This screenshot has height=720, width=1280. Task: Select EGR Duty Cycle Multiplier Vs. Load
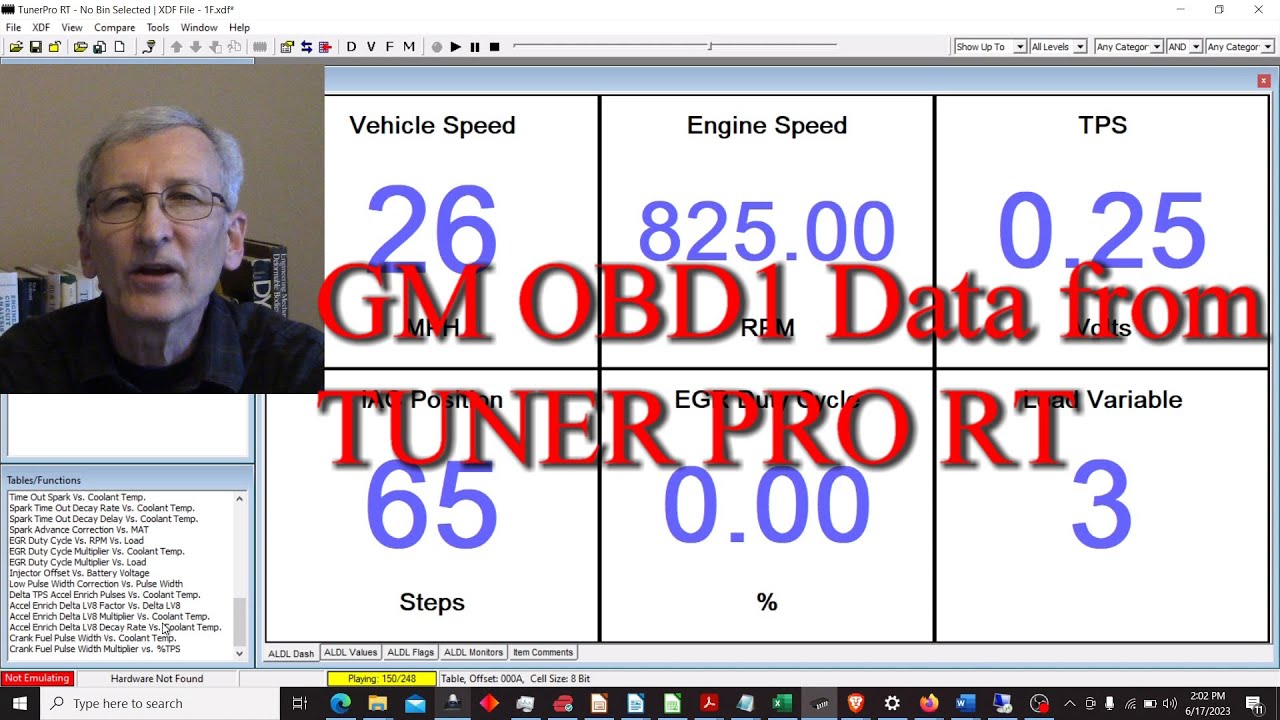click(x=77, y=562)
